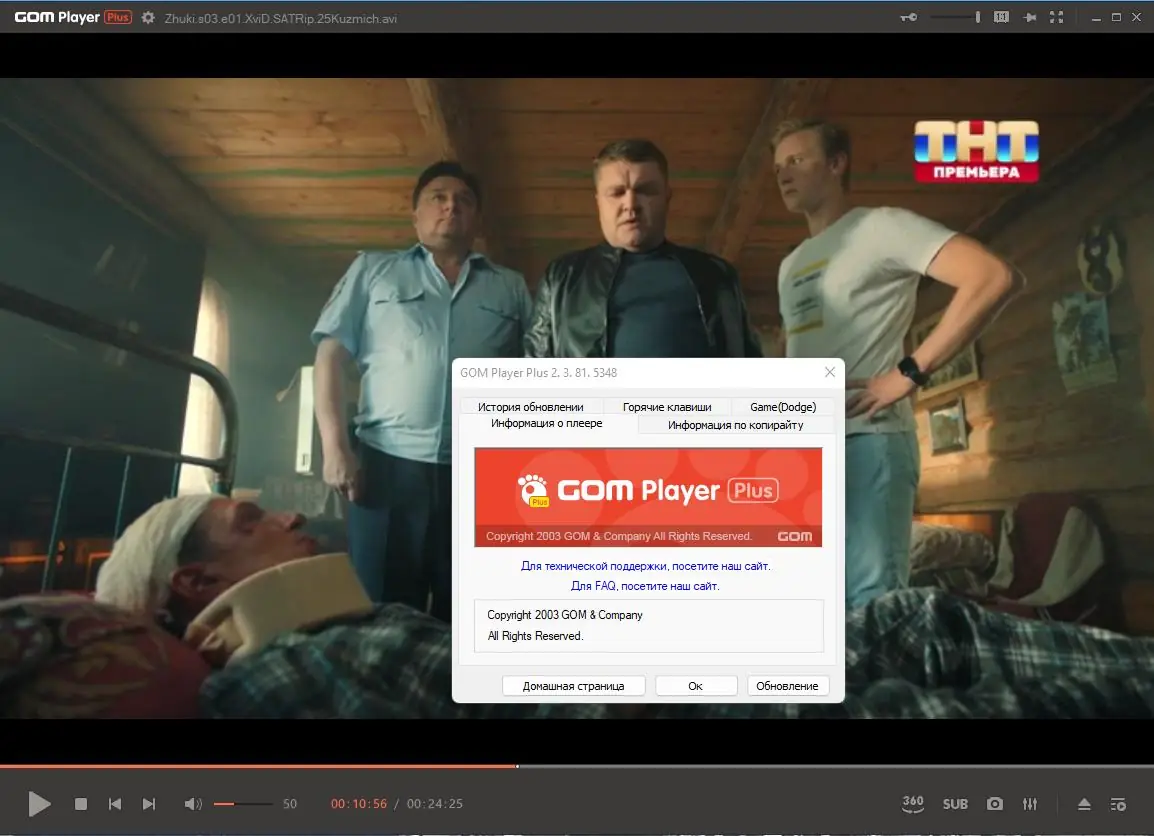Adjust the volume slider
The width and height of the screenshot is (1154, 836).
tap(243, 803)
